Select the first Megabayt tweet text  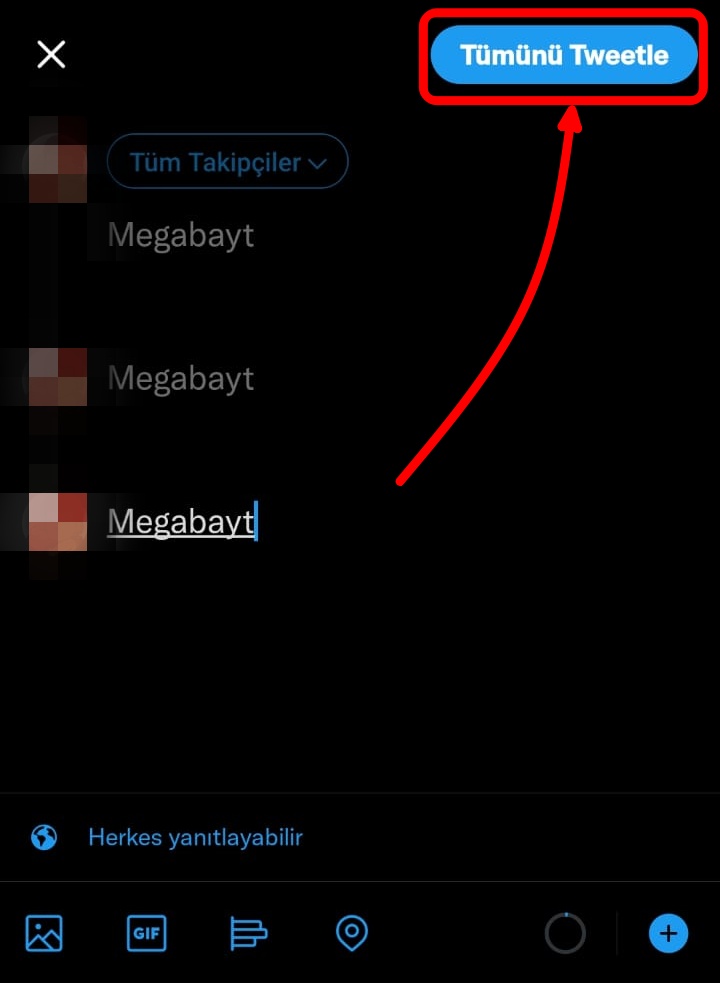181,236
